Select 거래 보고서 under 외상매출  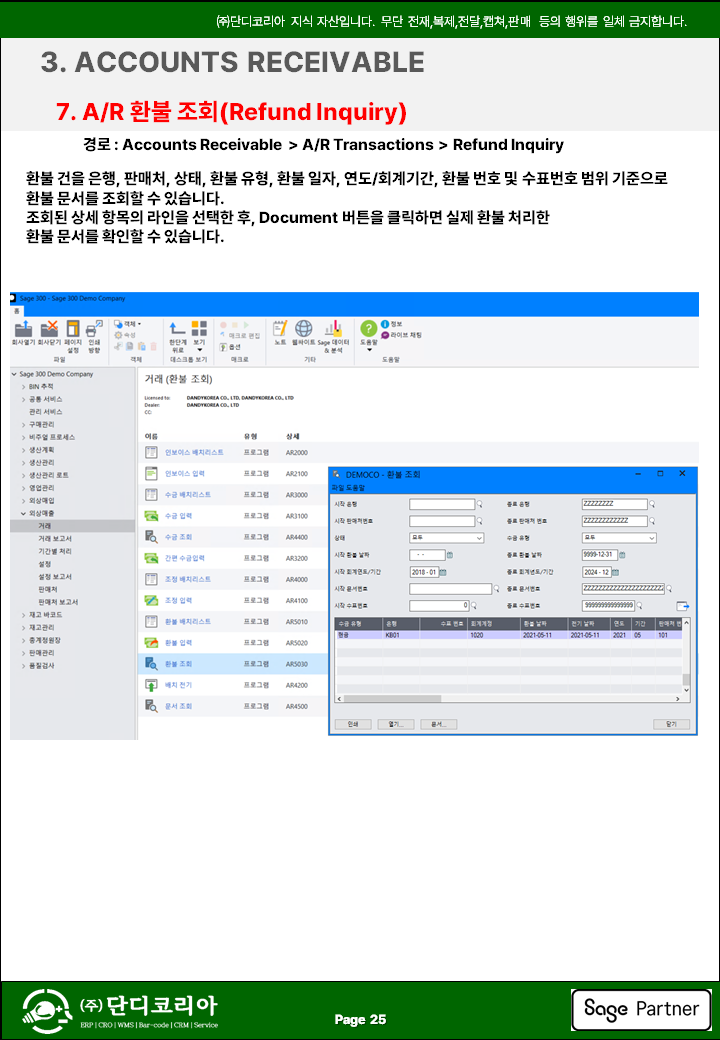tap(55, 539)
